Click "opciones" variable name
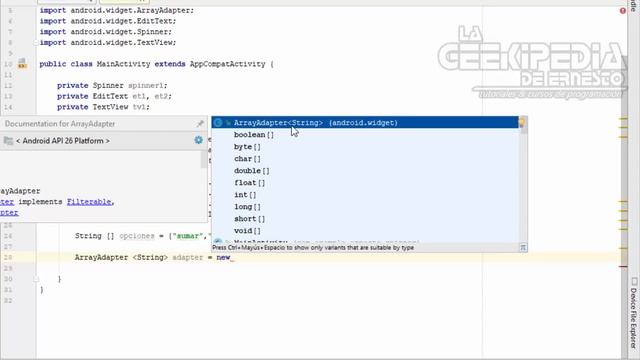 pyautogui.click(x=137, y=236)
